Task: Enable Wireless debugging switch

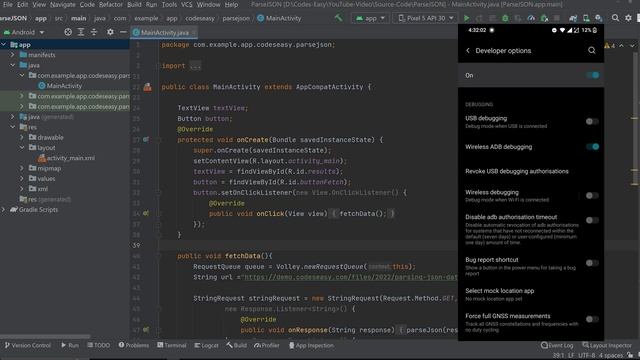Action: [x=592, y=196]
